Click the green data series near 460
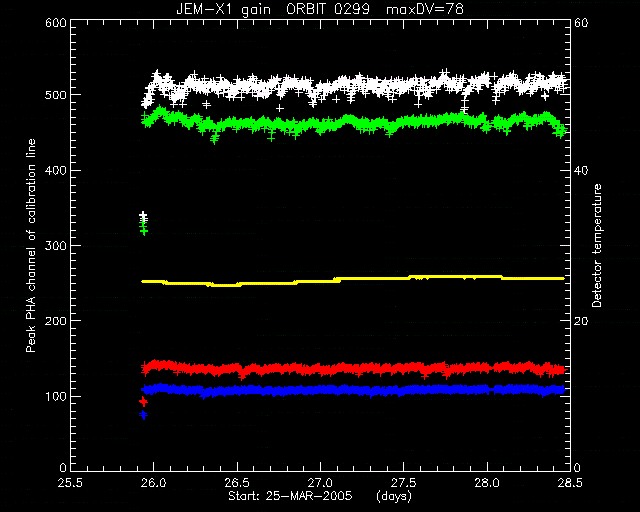This screenshot has width=640, height=512. pyautogui.click(x=355, y=122)
